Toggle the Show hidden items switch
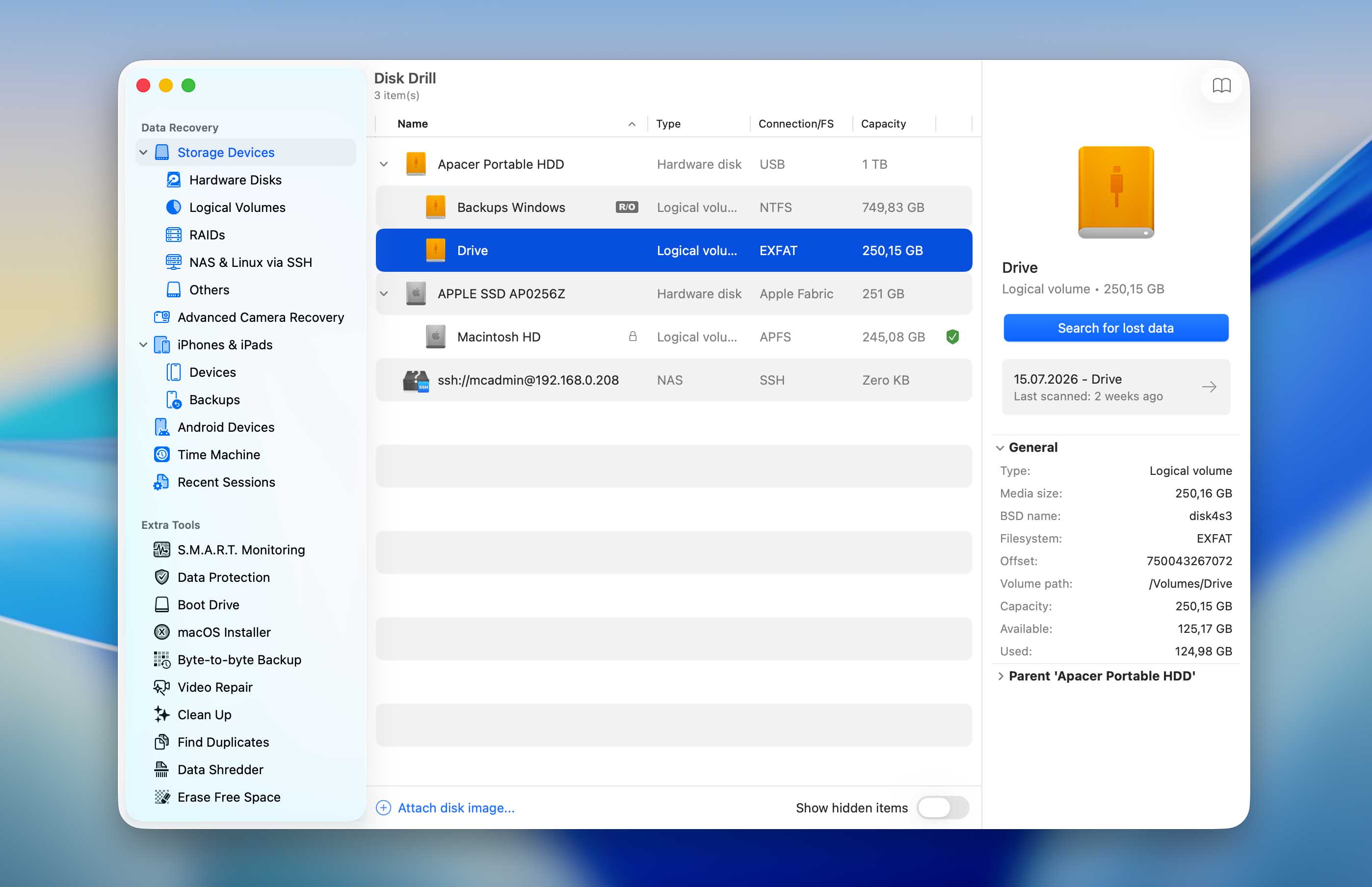The height and width of the screenshot is (887, 1372). click(x=943, y=808)
